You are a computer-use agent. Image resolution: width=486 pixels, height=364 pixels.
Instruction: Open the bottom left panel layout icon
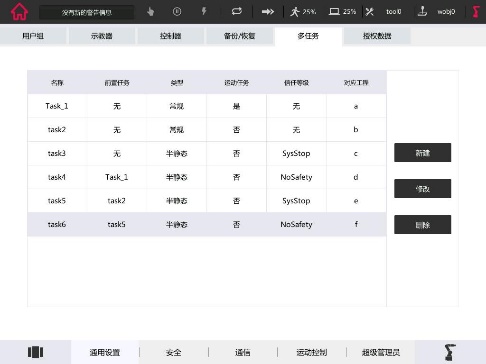click(35, 352)
